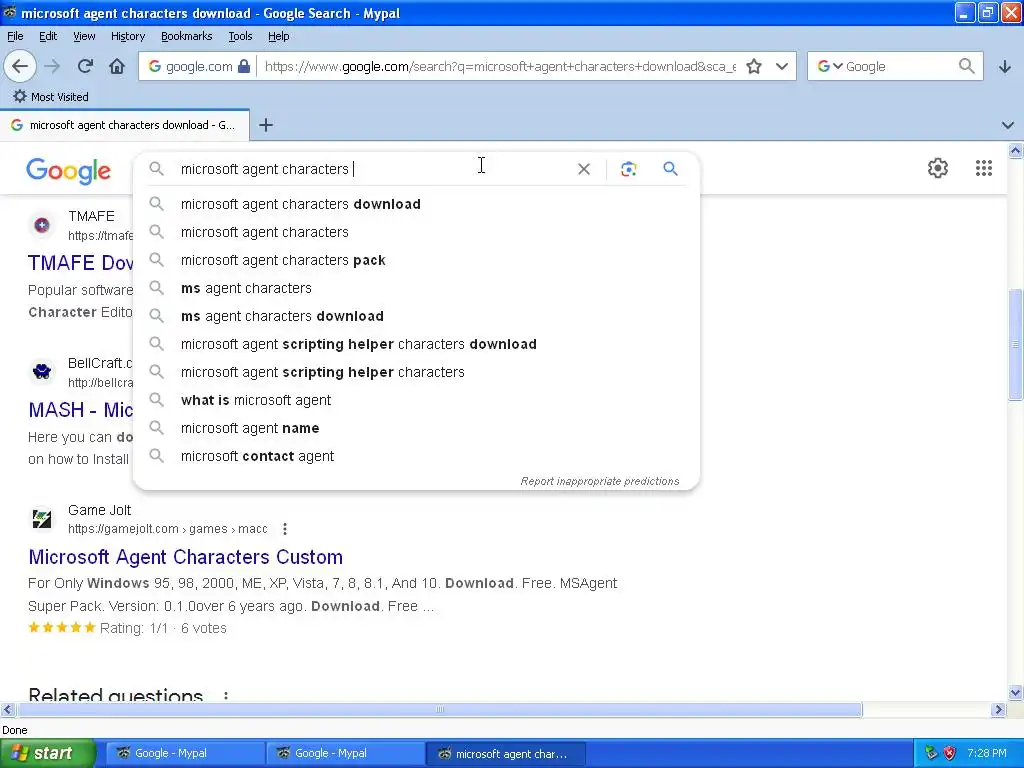
Task: Open the URL history dropdown arrow
Action: tap(782, 66)
